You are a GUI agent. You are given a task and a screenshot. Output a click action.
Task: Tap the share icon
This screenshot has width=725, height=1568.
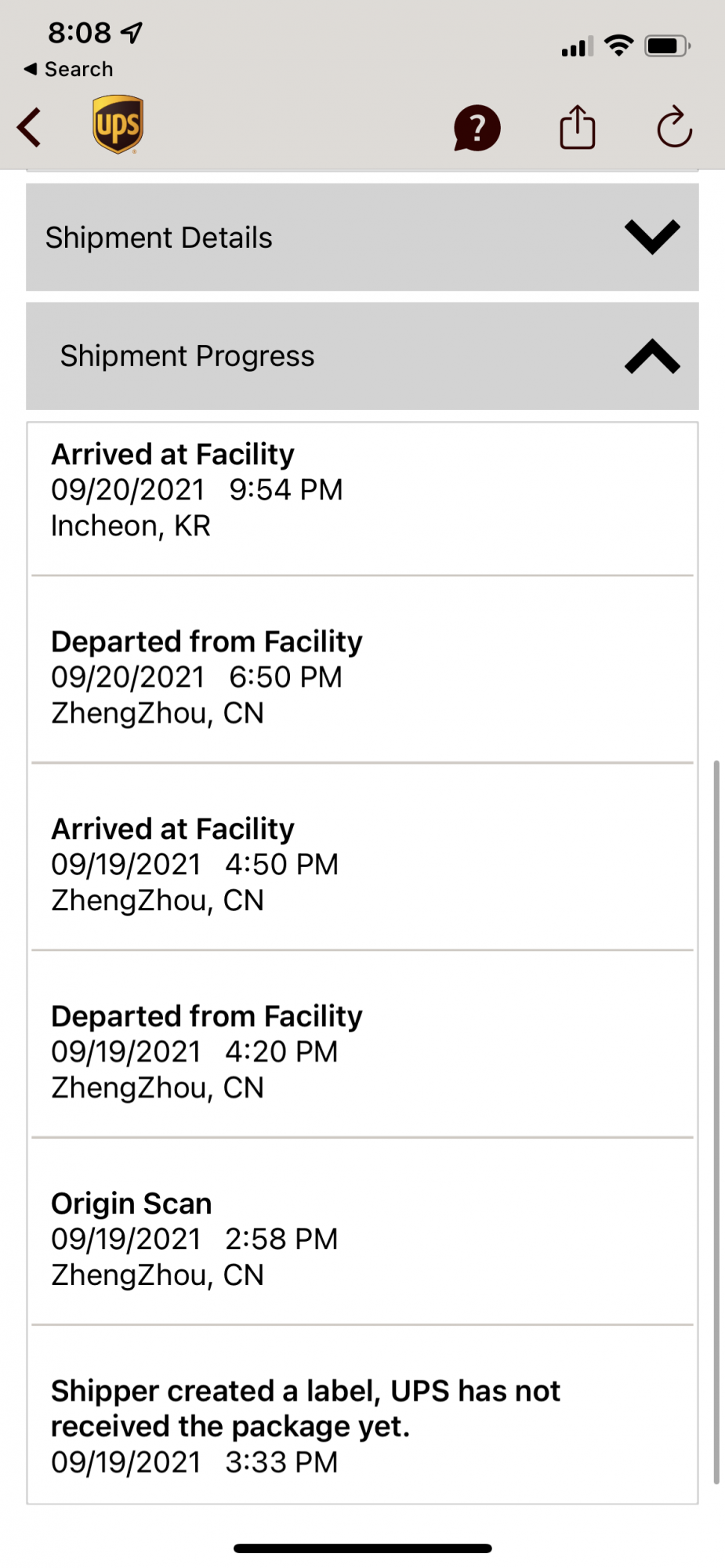tap(578, 127)
